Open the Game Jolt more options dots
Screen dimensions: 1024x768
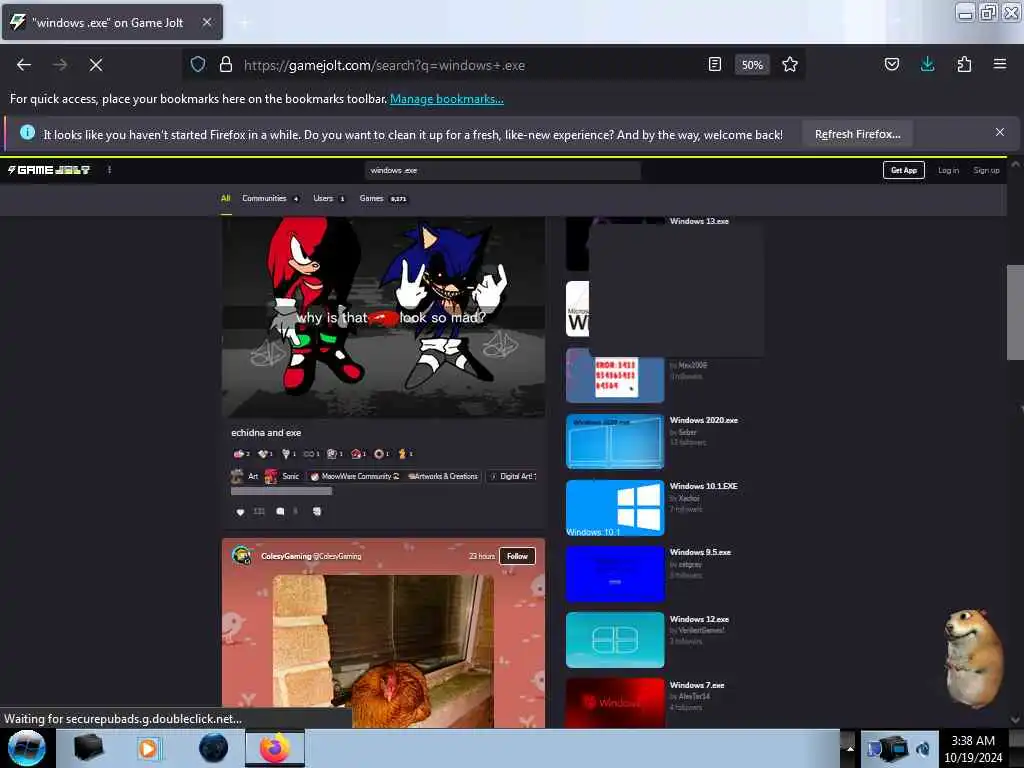109,170
